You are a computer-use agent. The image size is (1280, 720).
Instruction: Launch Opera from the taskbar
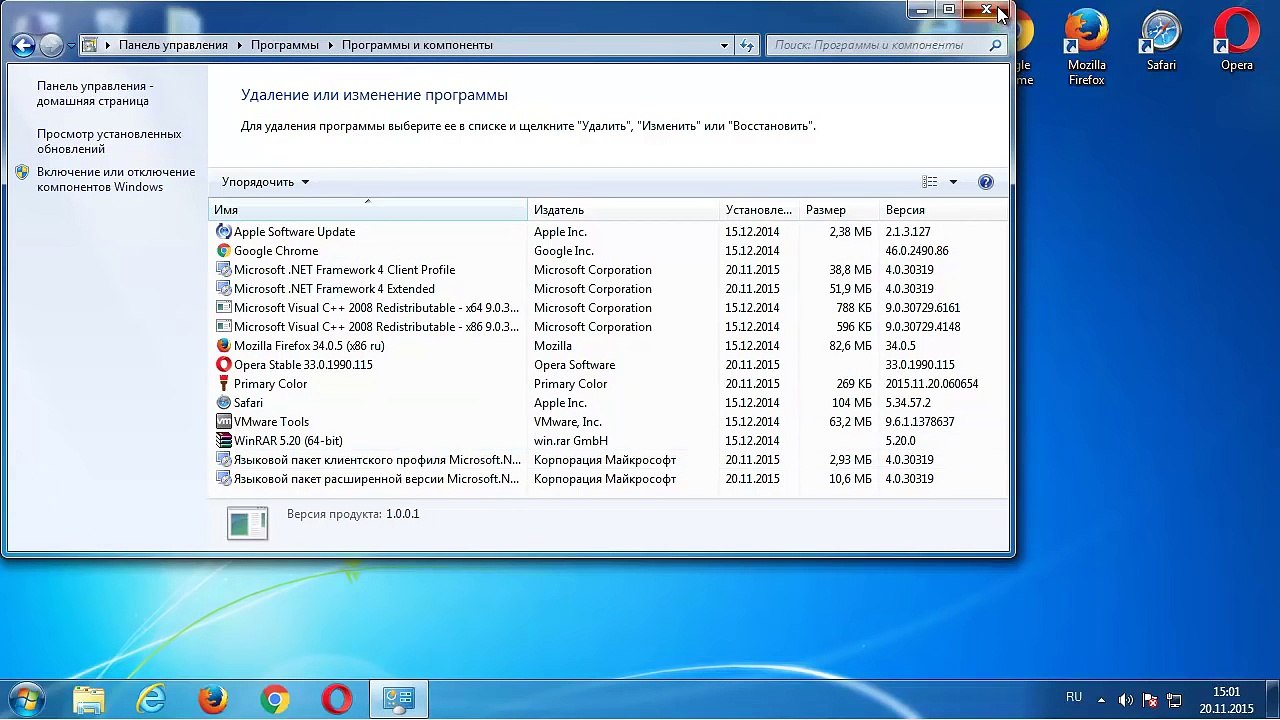click(337, 698)
